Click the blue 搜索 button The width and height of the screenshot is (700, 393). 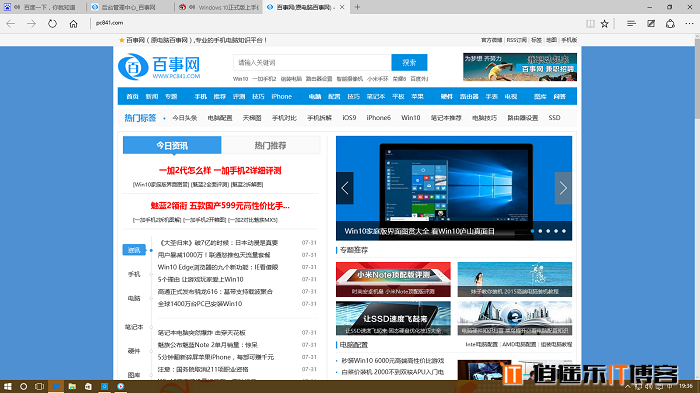[x=409, y=63]
